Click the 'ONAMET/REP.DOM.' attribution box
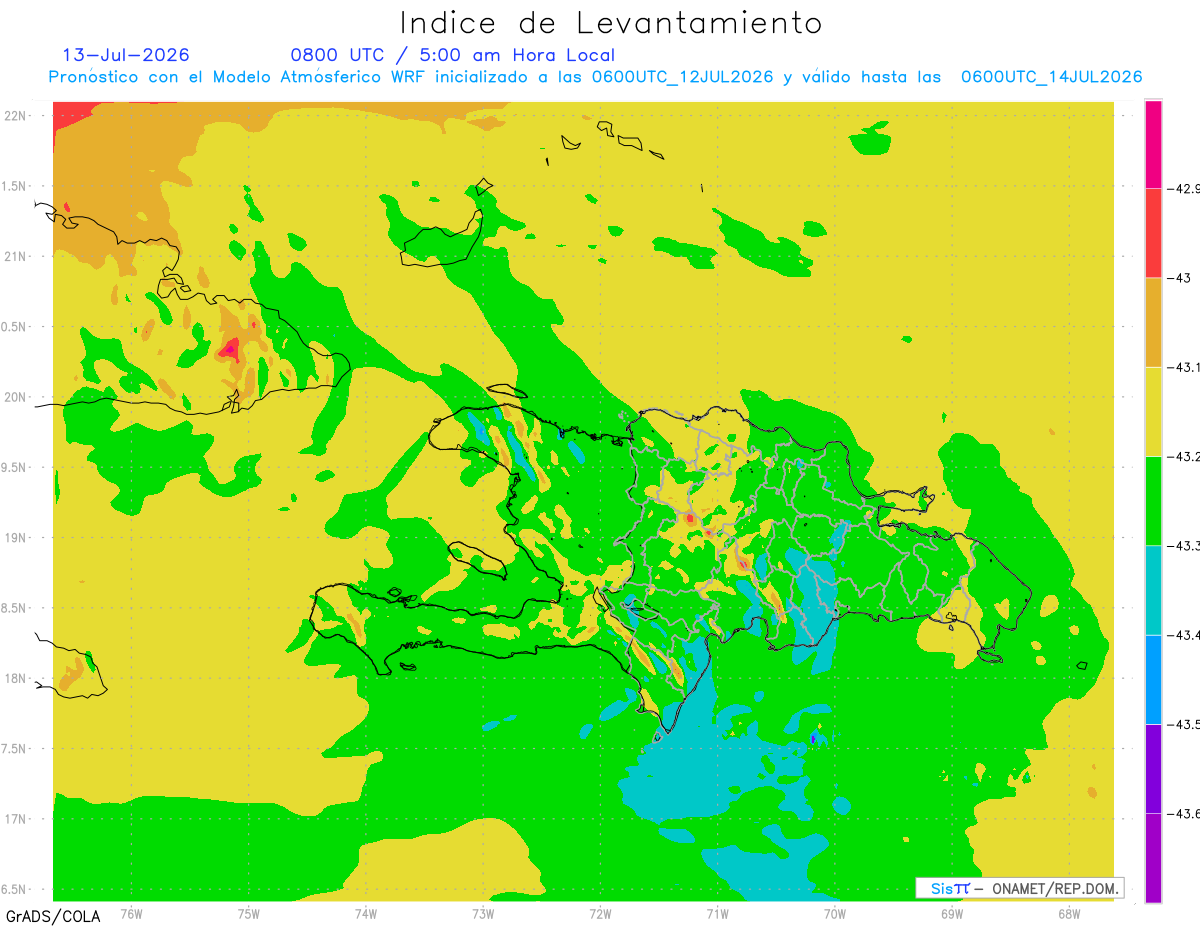The width and height of the screenshot is (1200, 927). 1020,888
